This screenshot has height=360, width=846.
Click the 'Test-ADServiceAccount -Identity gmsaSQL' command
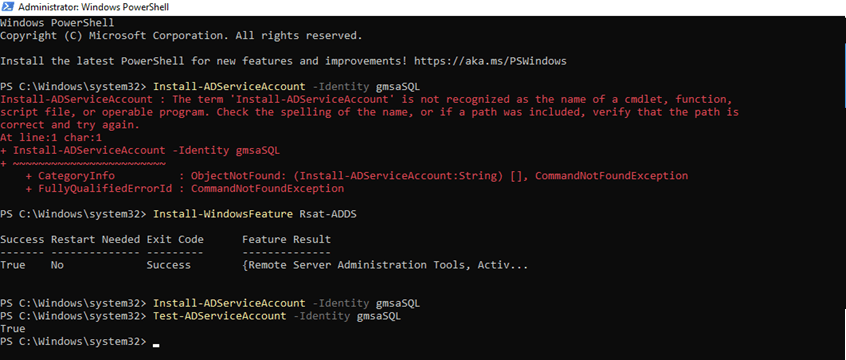277,316
